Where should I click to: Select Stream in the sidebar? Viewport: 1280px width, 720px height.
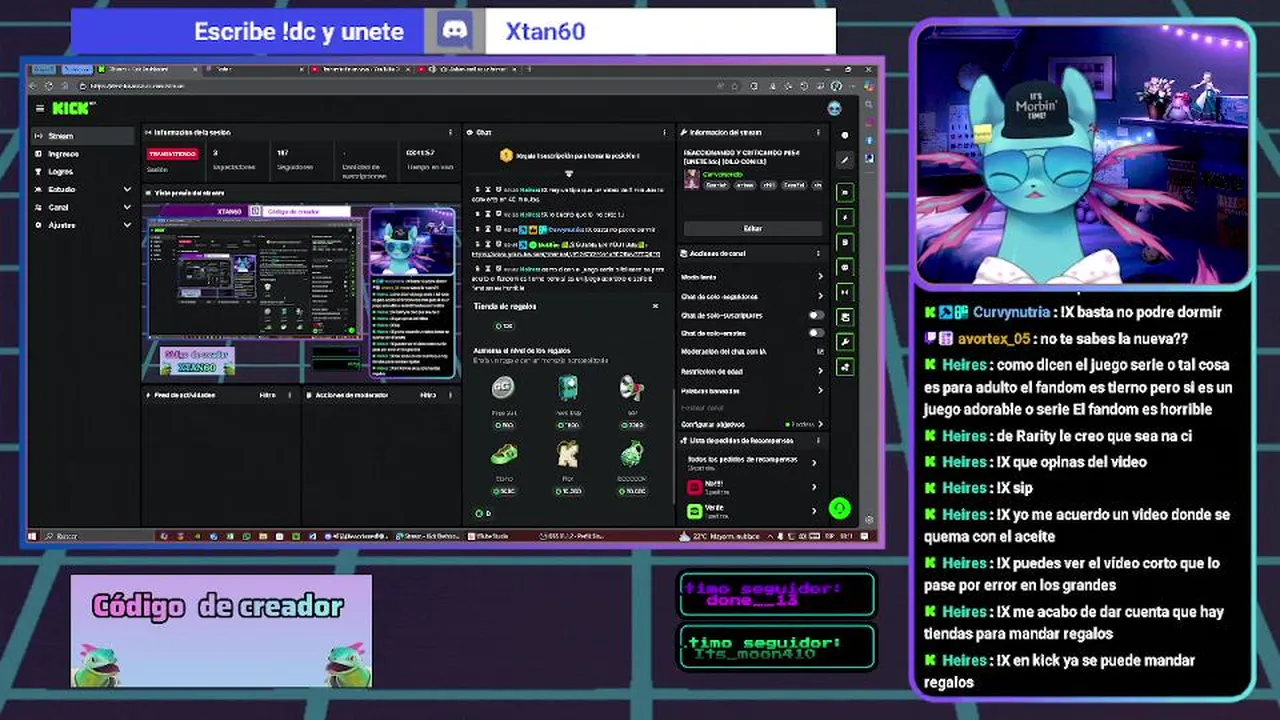pyautogui.click(x=82, y=136)
